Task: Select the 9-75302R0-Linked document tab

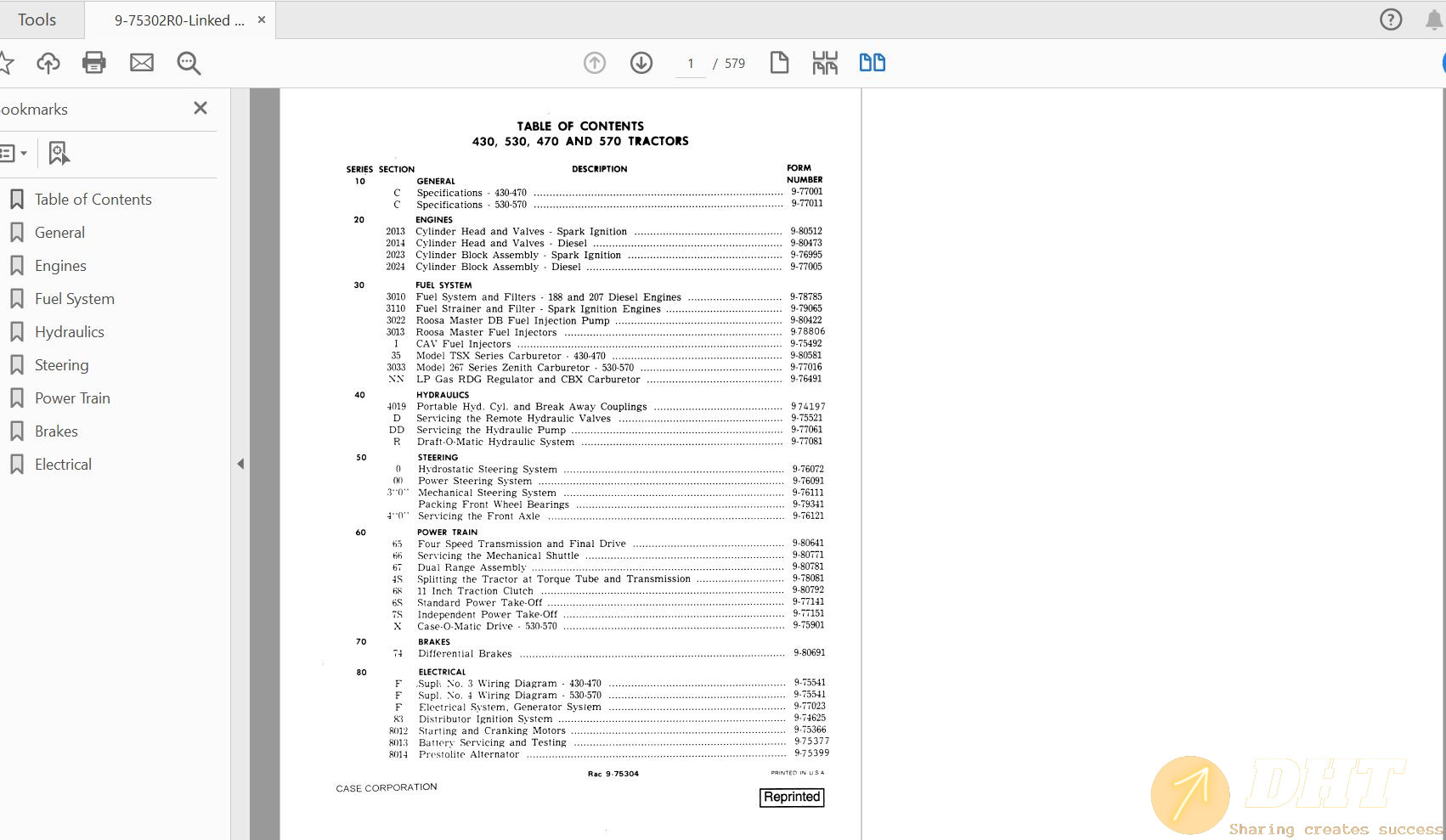Action: point(179,20)
